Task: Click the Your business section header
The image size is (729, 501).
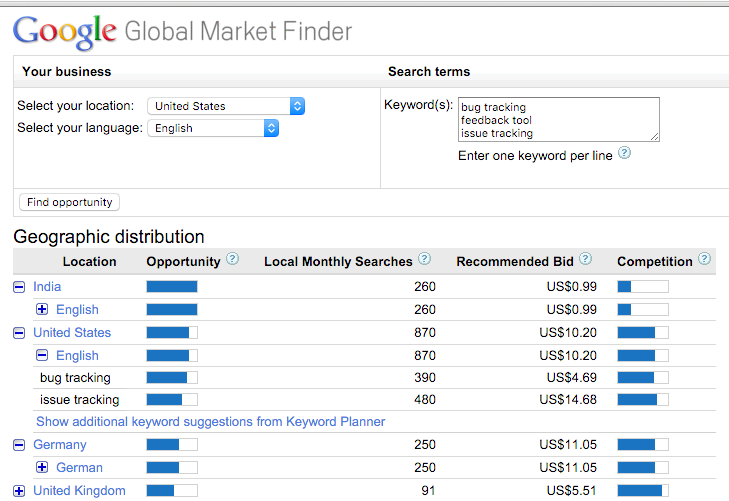Action: (67, 72)
